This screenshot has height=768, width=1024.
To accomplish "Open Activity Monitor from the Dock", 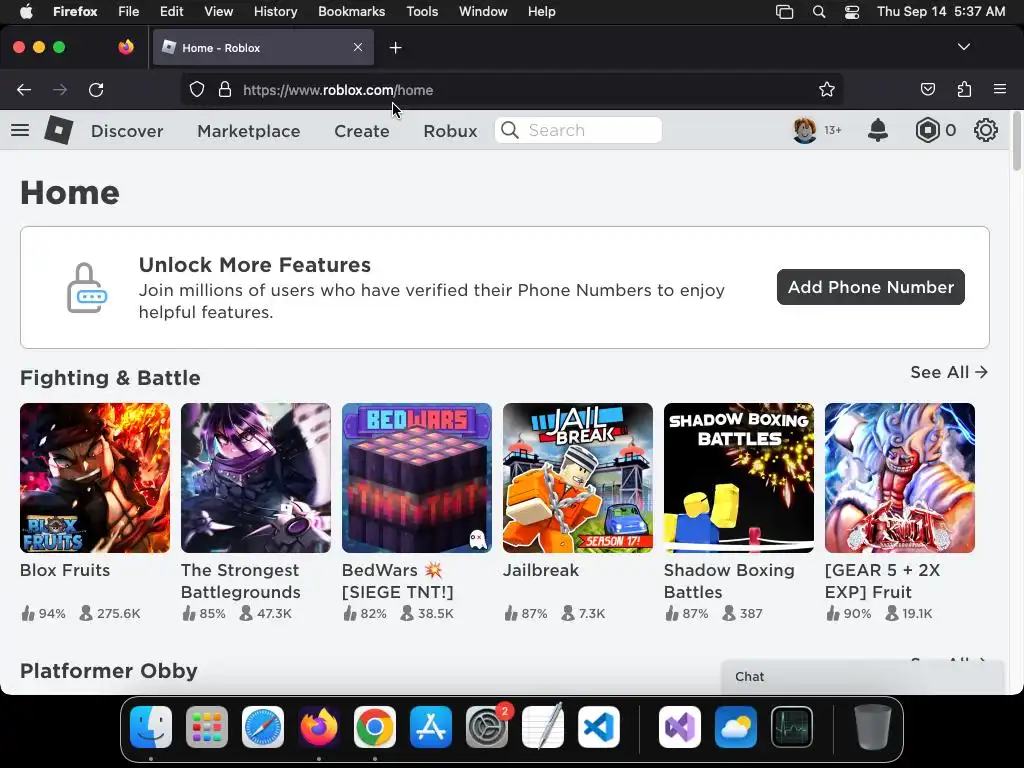I will (792, 727).
